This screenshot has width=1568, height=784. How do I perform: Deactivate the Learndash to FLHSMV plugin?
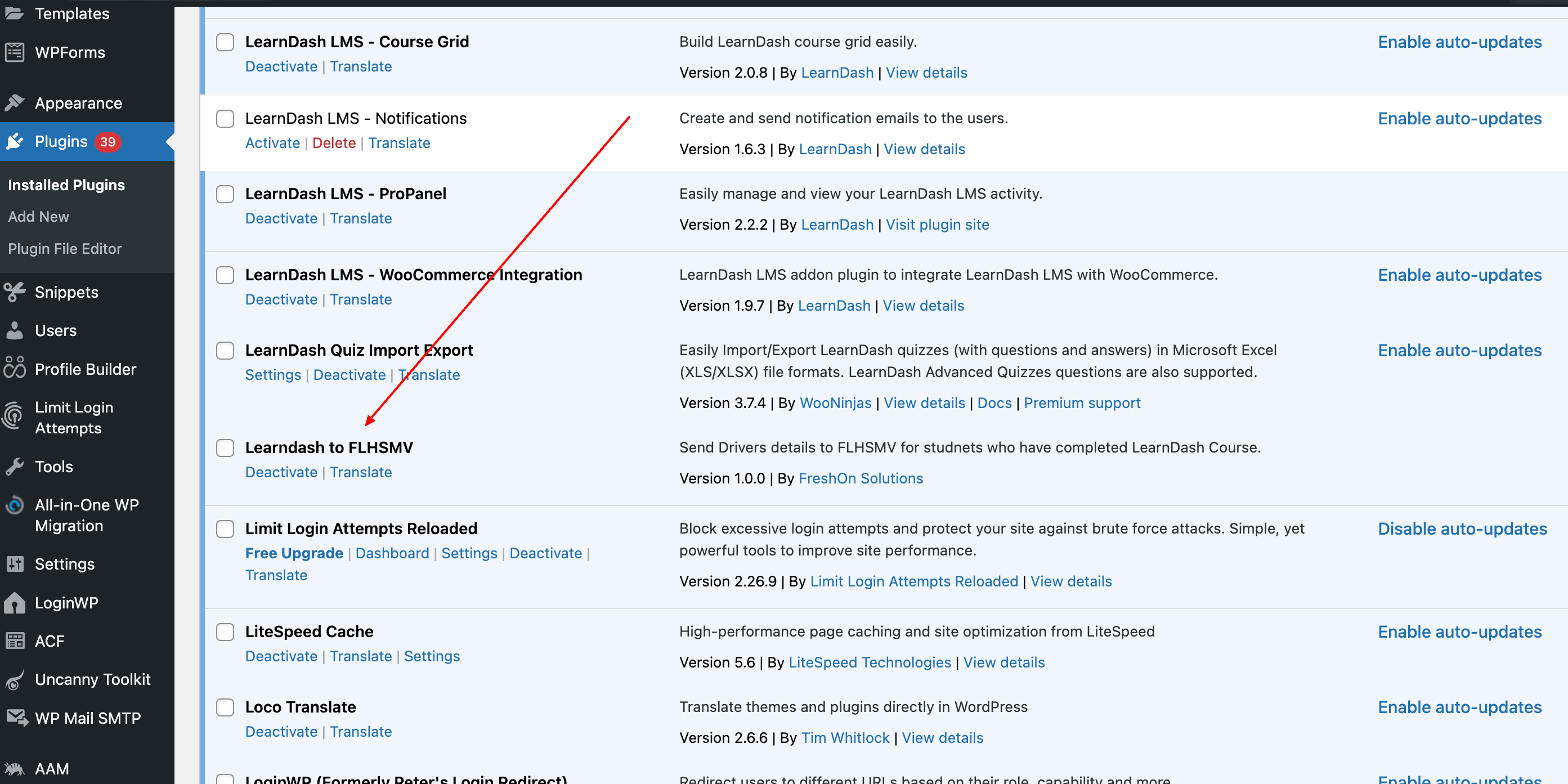coord(281,472)
